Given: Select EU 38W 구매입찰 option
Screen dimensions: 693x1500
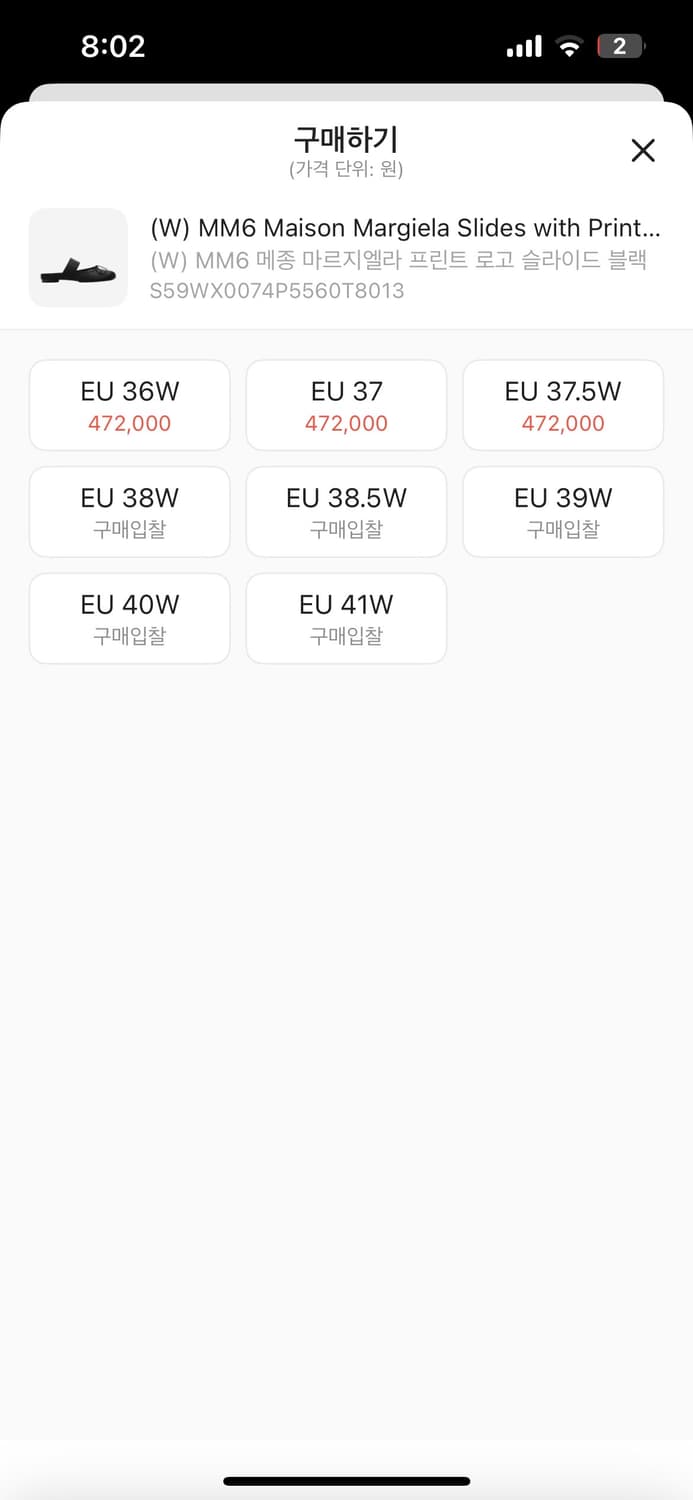Looking at the screenshot, I should [x=130, y=512].
